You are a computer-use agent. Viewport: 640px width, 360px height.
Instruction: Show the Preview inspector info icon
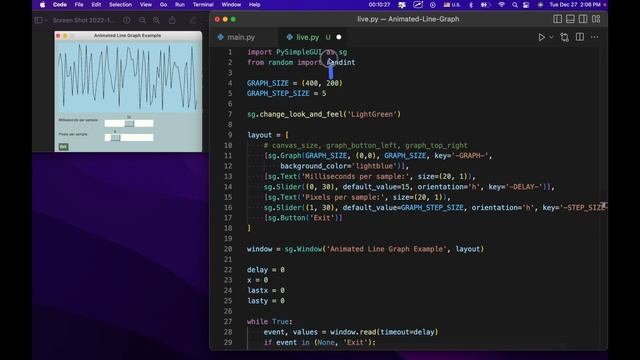click(127, 20)
